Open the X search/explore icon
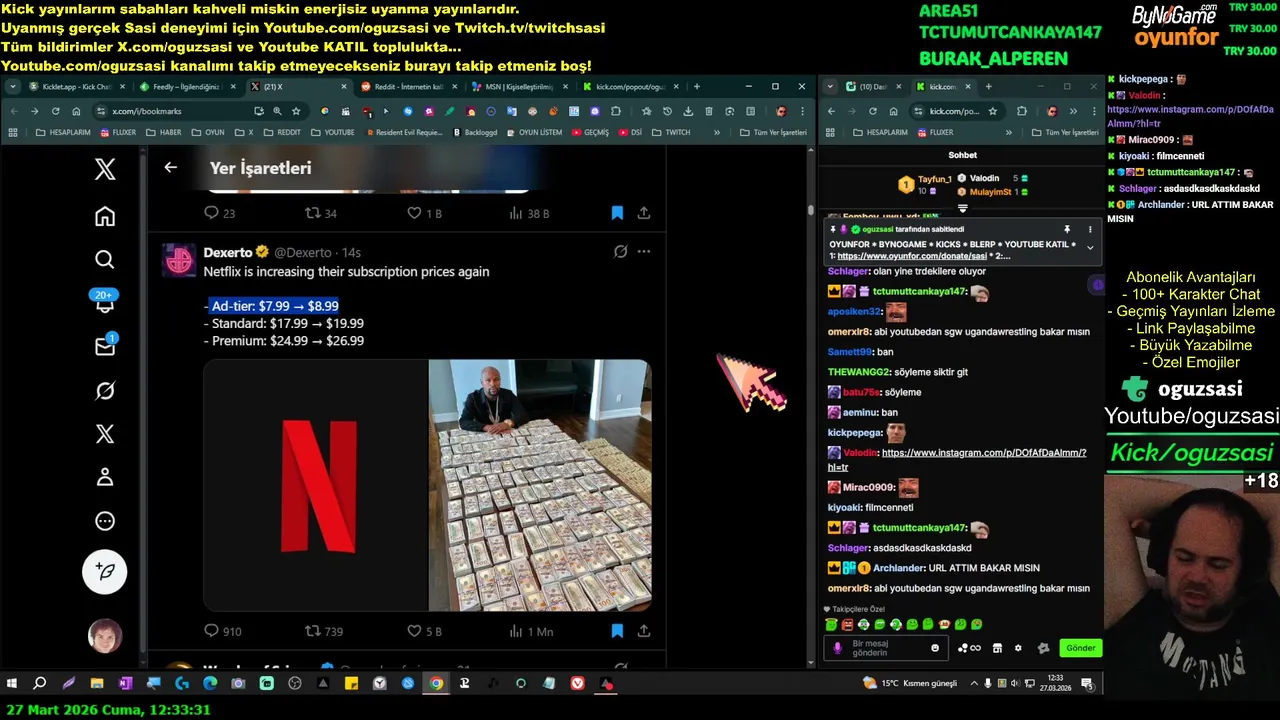 105,260
